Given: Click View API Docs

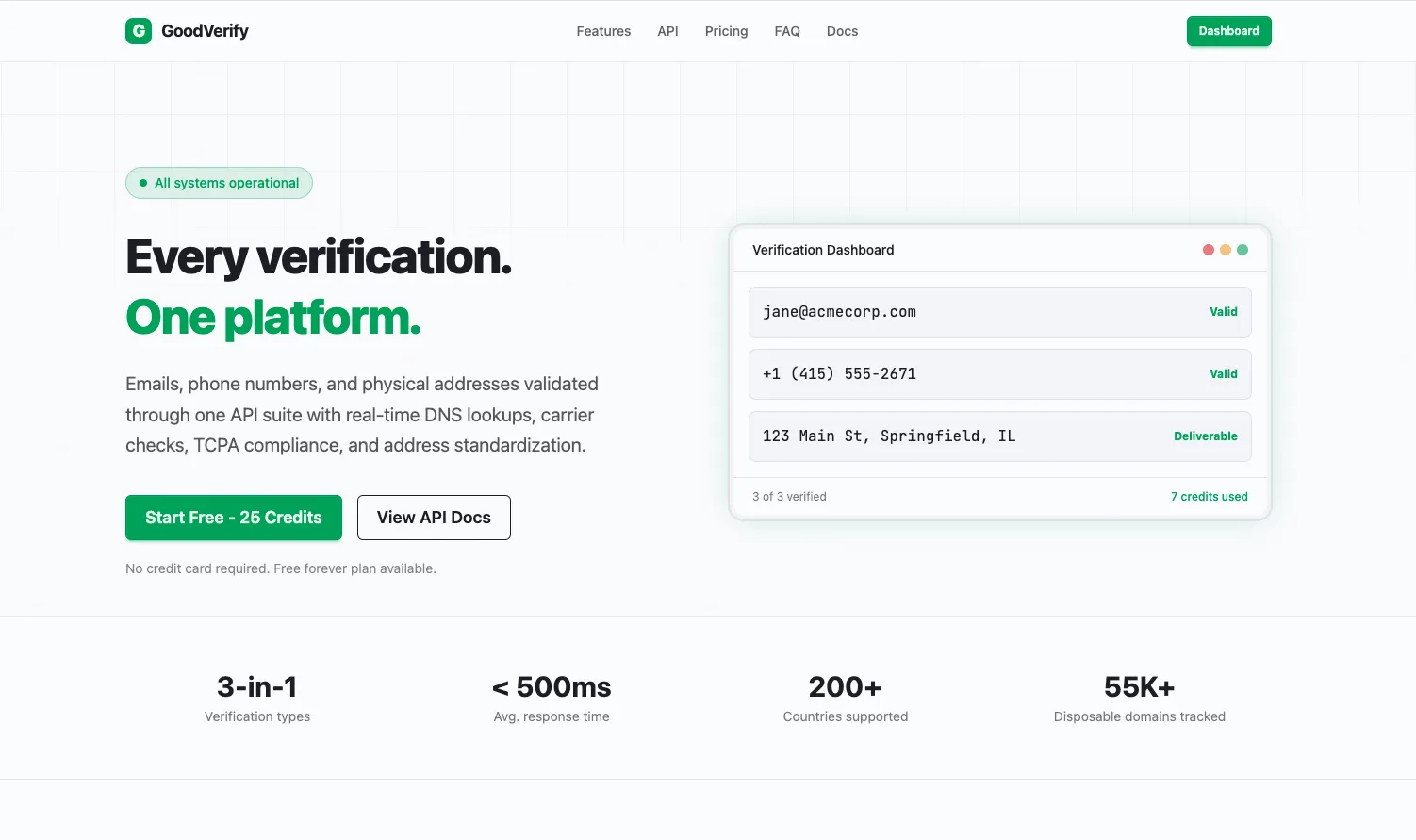Looking at the screenshot, I should click(x=434, y=517).
